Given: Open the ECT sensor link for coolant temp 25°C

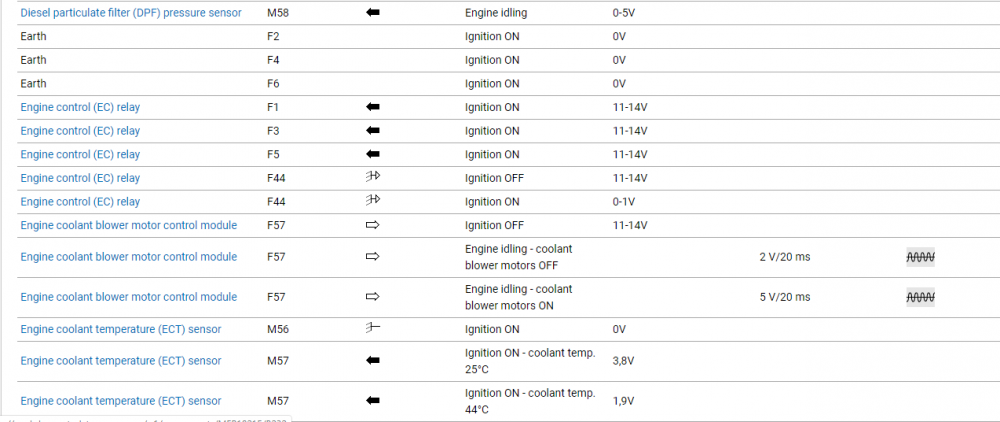Looking at the screenshot, I should 120,361.
